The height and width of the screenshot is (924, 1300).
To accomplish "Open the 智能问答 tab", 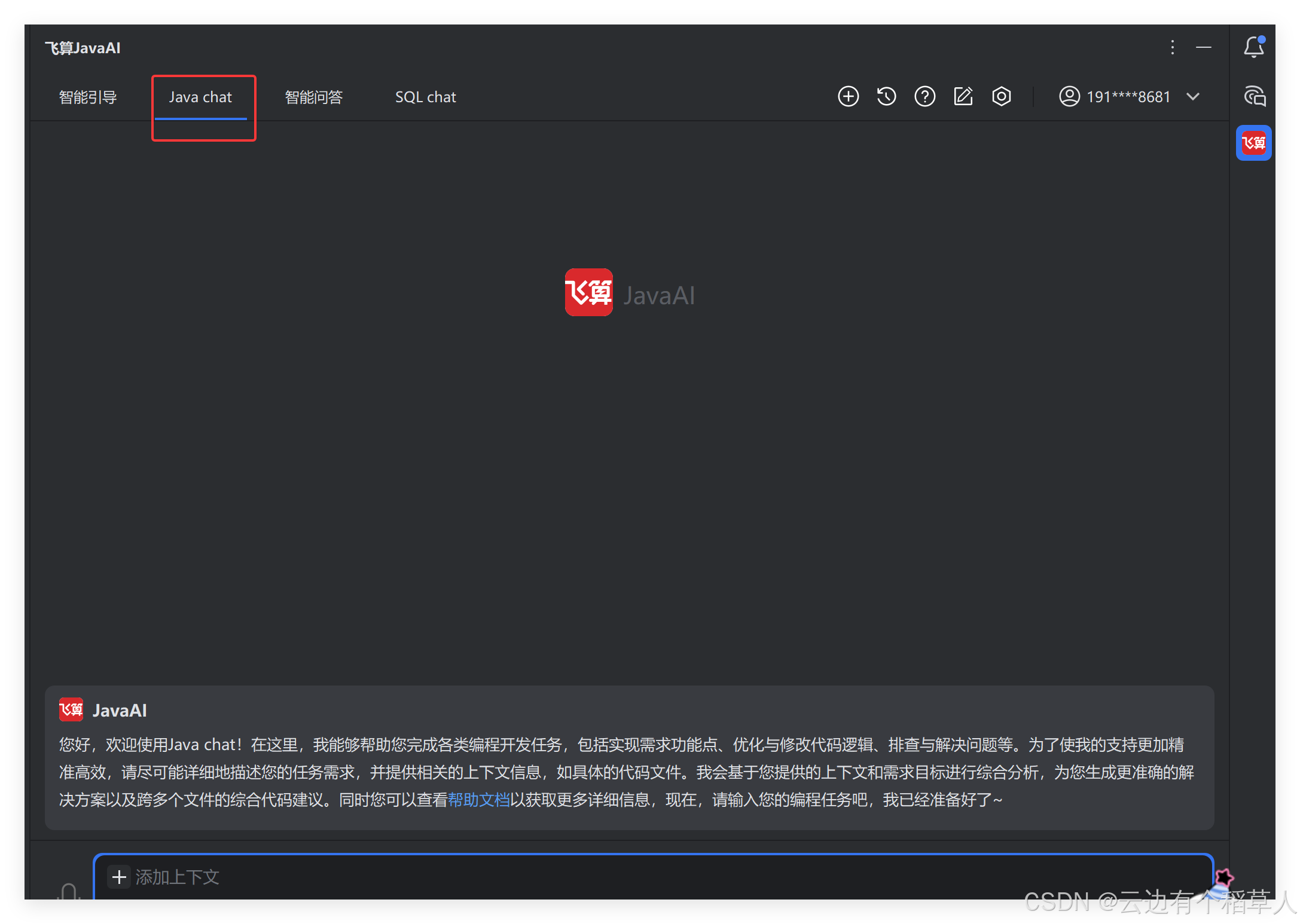I will click(x=314, y=97).
